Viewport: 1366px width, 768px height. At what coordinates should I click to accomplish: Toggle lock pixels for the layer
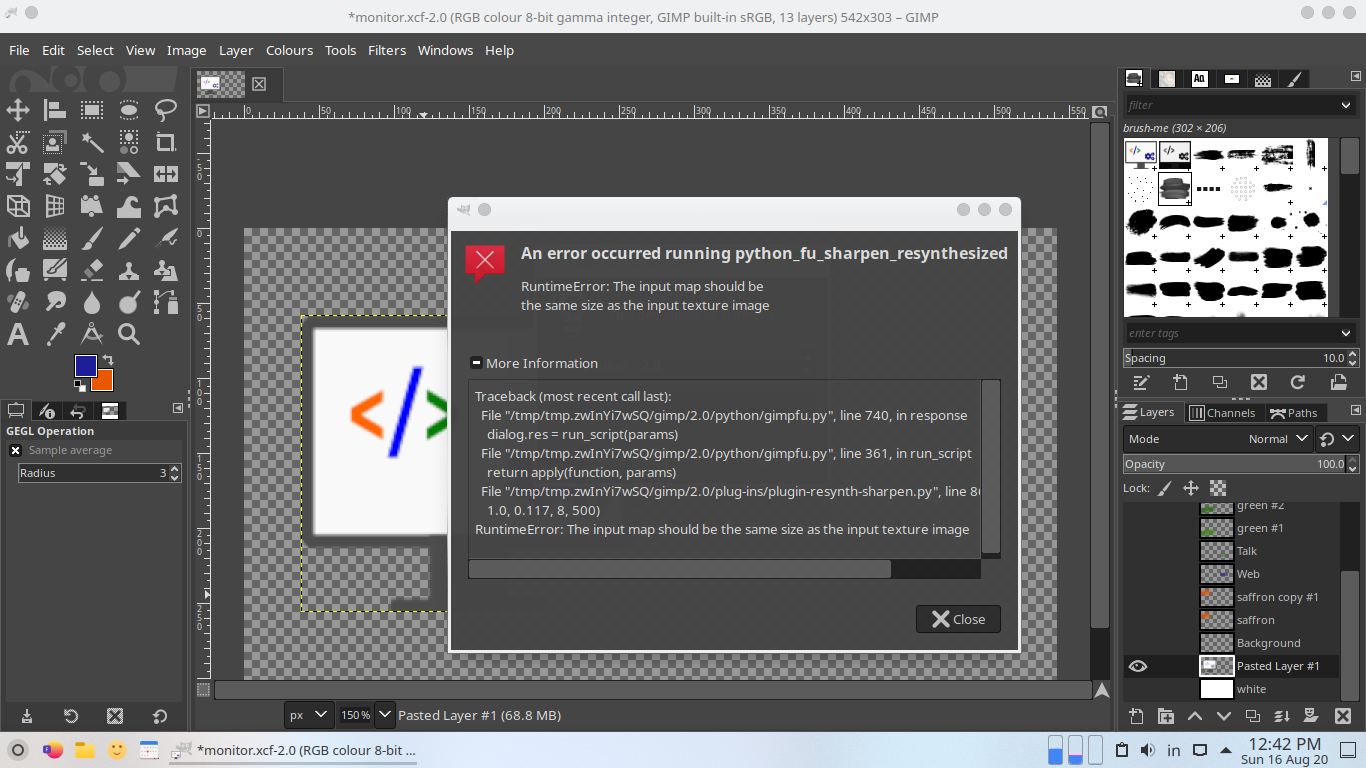1164,488
